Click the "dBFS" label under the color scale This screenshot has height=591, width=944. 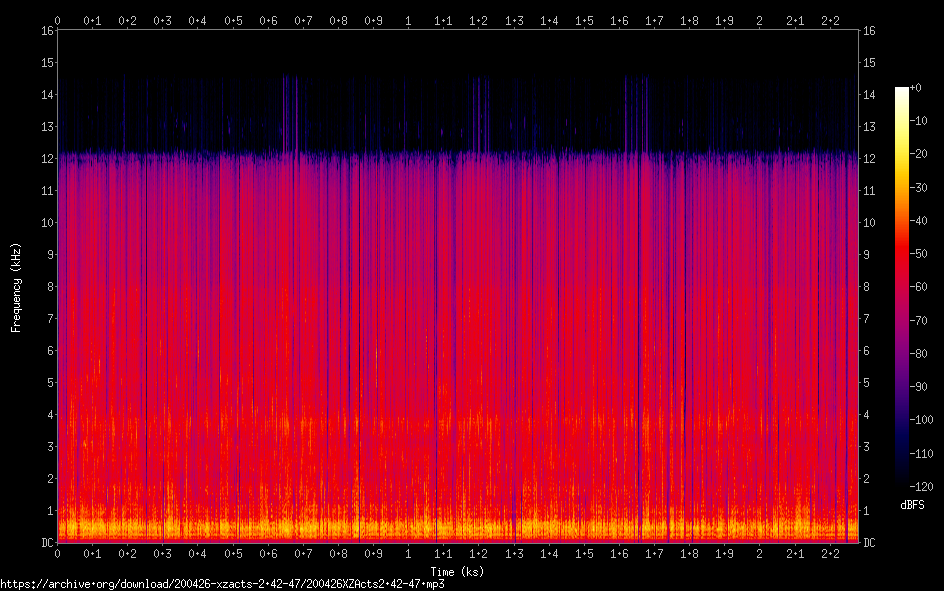(912, 505)
